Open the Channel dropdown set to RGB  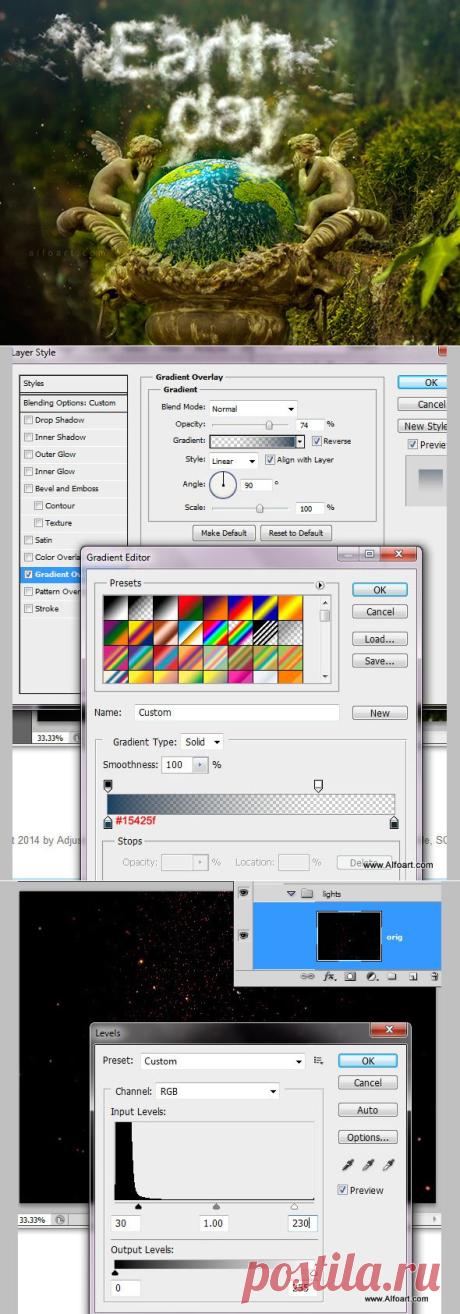pyautogui.click(x=216, y=1092)
